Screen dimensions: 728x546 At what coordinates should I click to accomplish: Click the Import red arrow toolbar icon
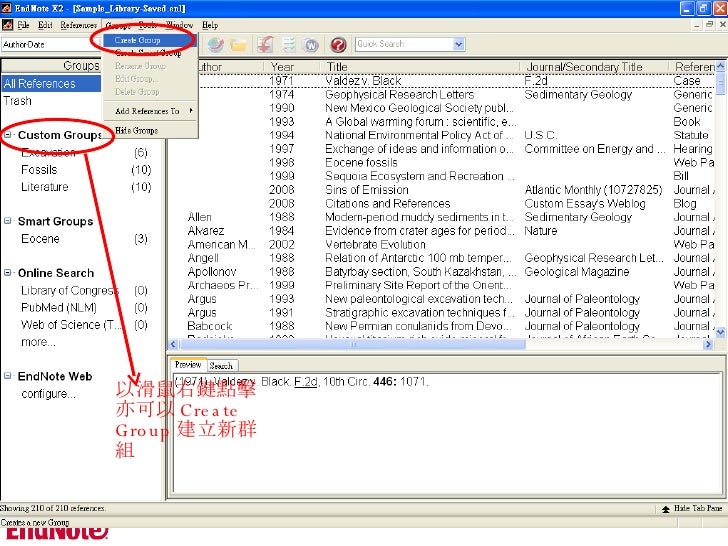266,45
